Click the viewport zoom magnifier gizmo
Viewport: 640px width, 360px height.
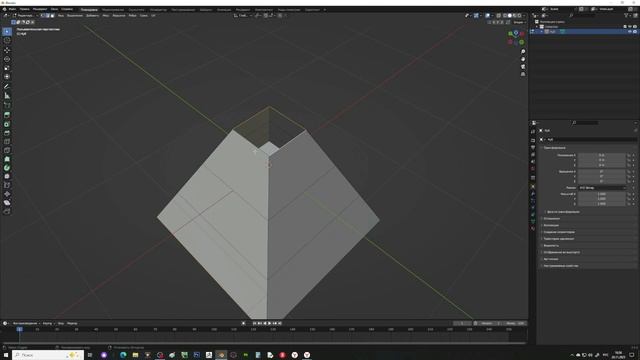[x=523, y=52]
